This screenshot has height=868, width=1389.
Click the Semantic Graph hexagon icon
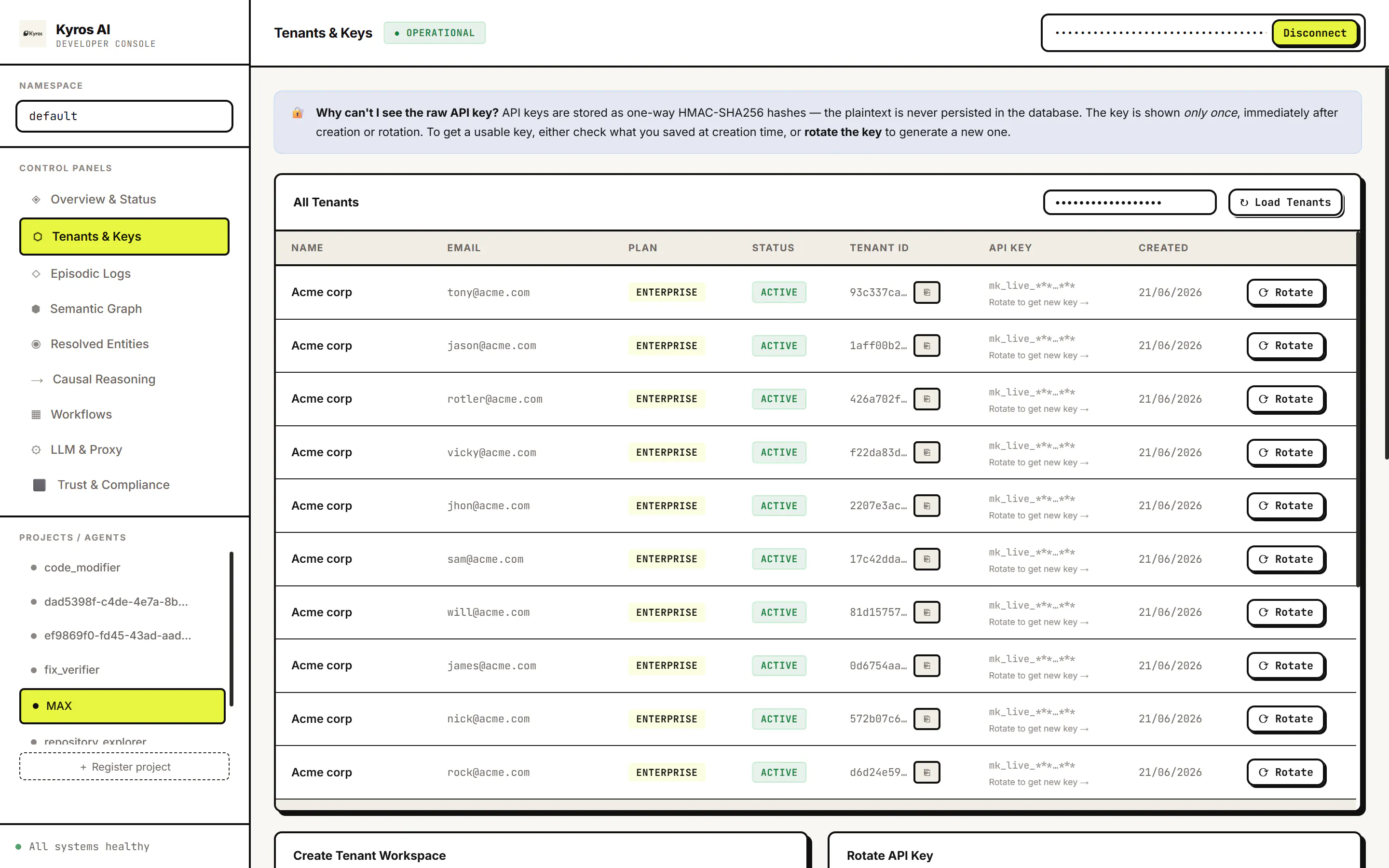pos(36,309)
